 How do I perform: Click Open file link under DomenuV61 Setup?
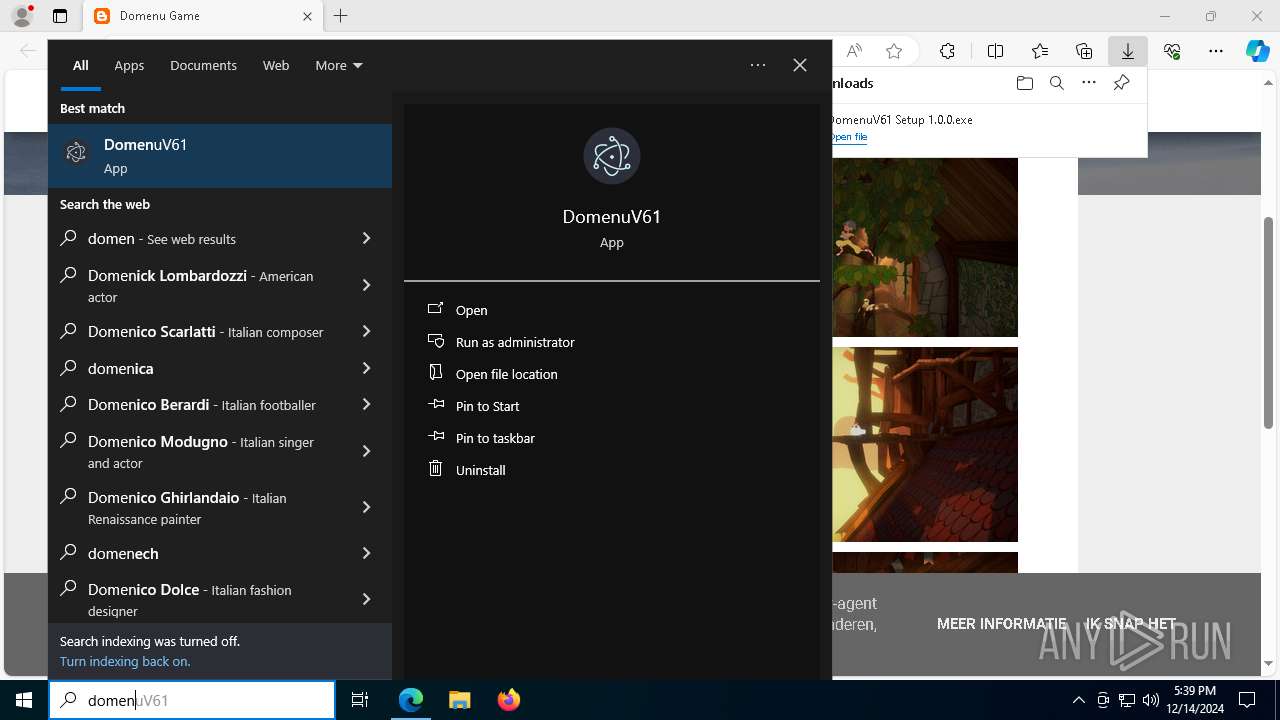coord(849,137)
